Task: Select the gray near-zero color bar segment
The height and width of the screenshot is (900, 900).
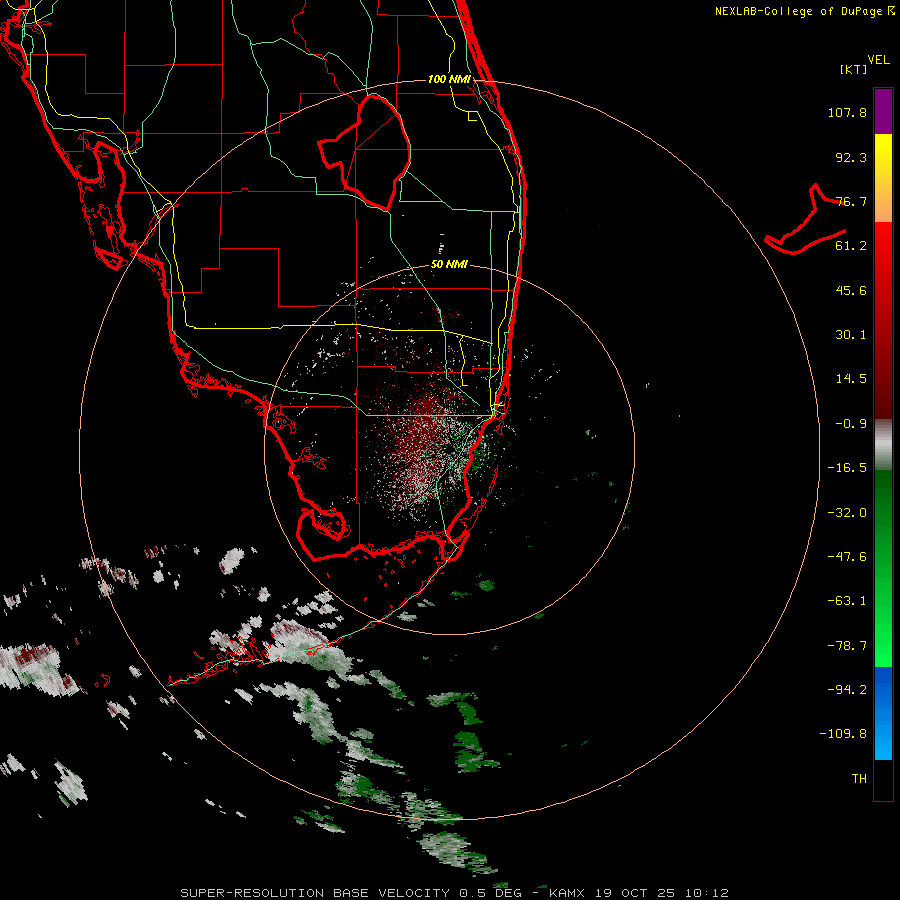Action: pos(883,444)
